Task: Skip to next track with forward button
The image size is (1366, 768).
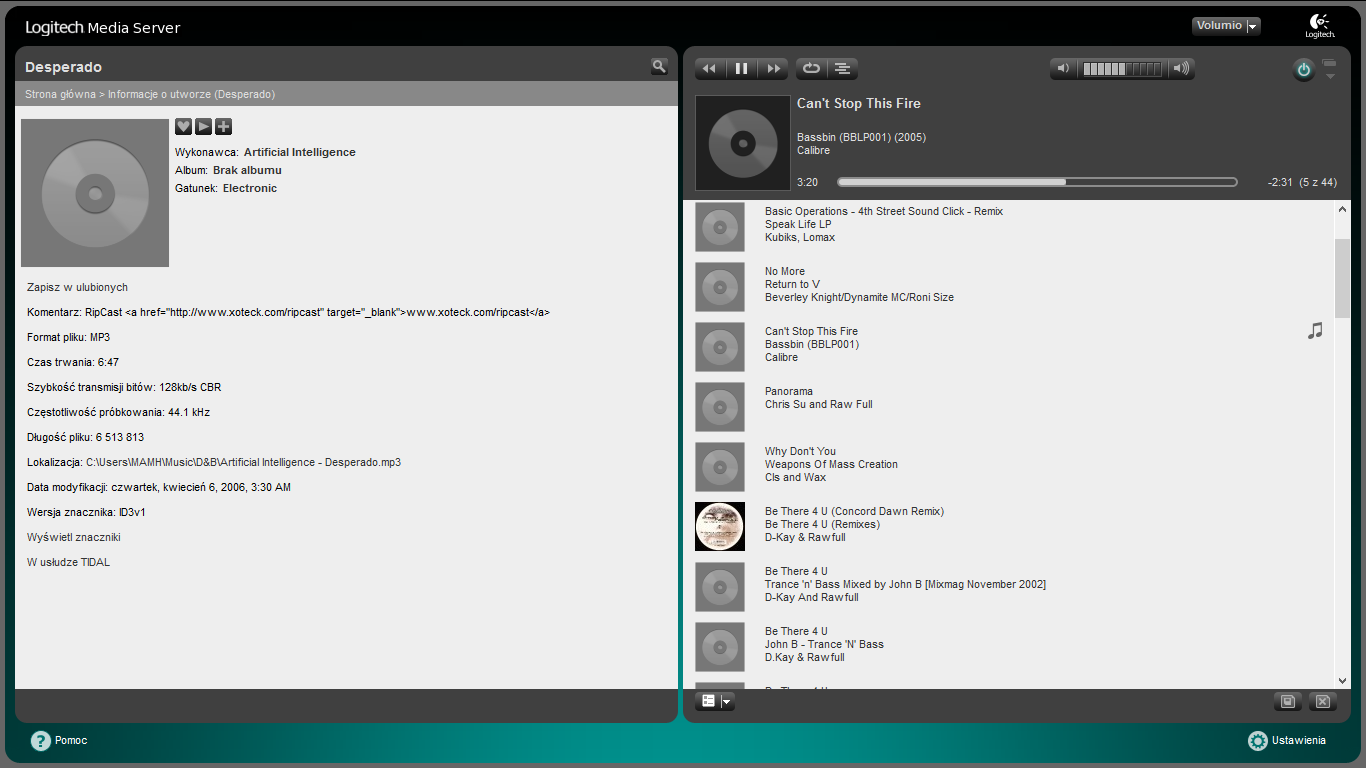Action: pos(773,69)
